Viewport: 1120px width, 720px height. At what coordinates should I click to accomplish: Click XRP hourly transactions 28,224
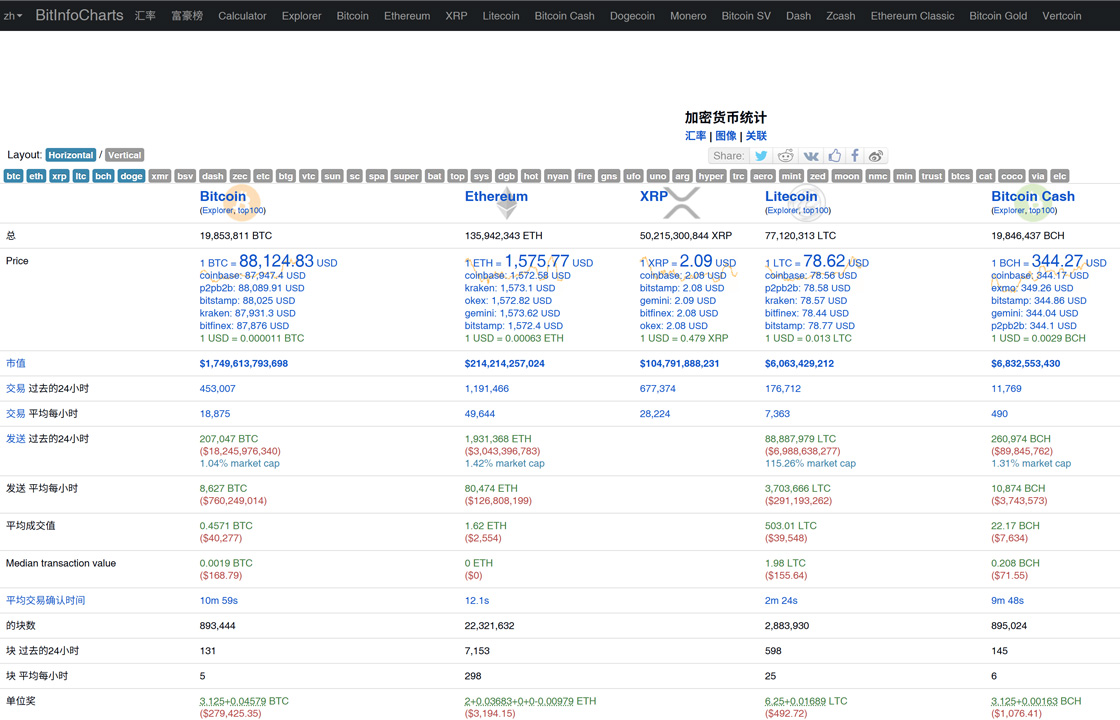click(x=655, y=414)
